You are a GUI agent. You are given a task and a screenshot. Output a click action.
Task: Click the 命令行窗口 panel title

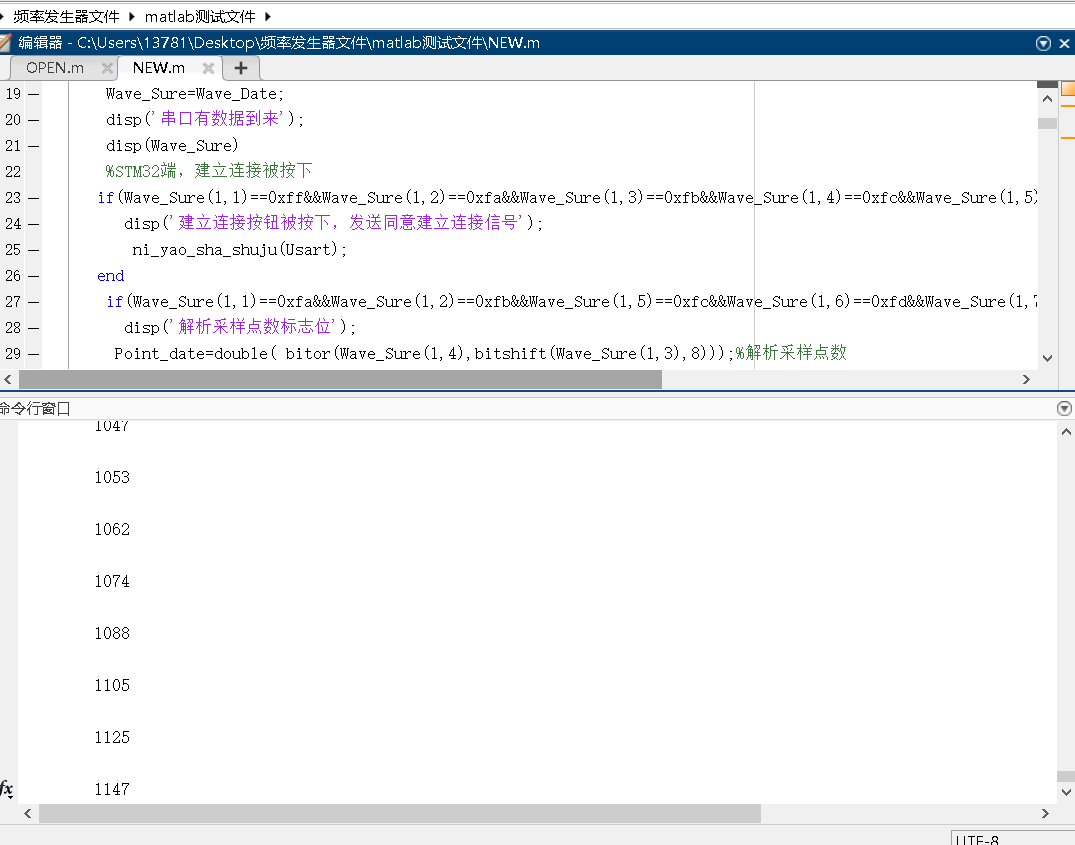coord(35,409)
